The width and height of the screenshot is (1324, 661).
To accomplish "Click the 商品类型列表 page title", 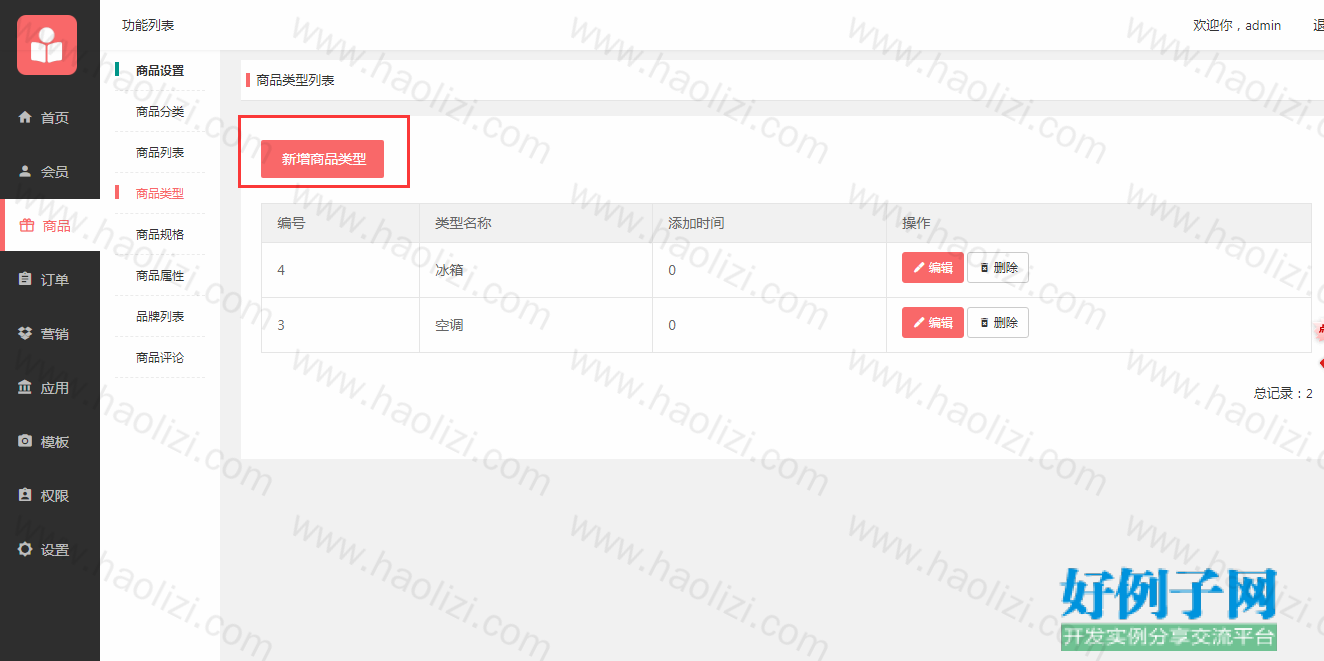I will 295,80.
